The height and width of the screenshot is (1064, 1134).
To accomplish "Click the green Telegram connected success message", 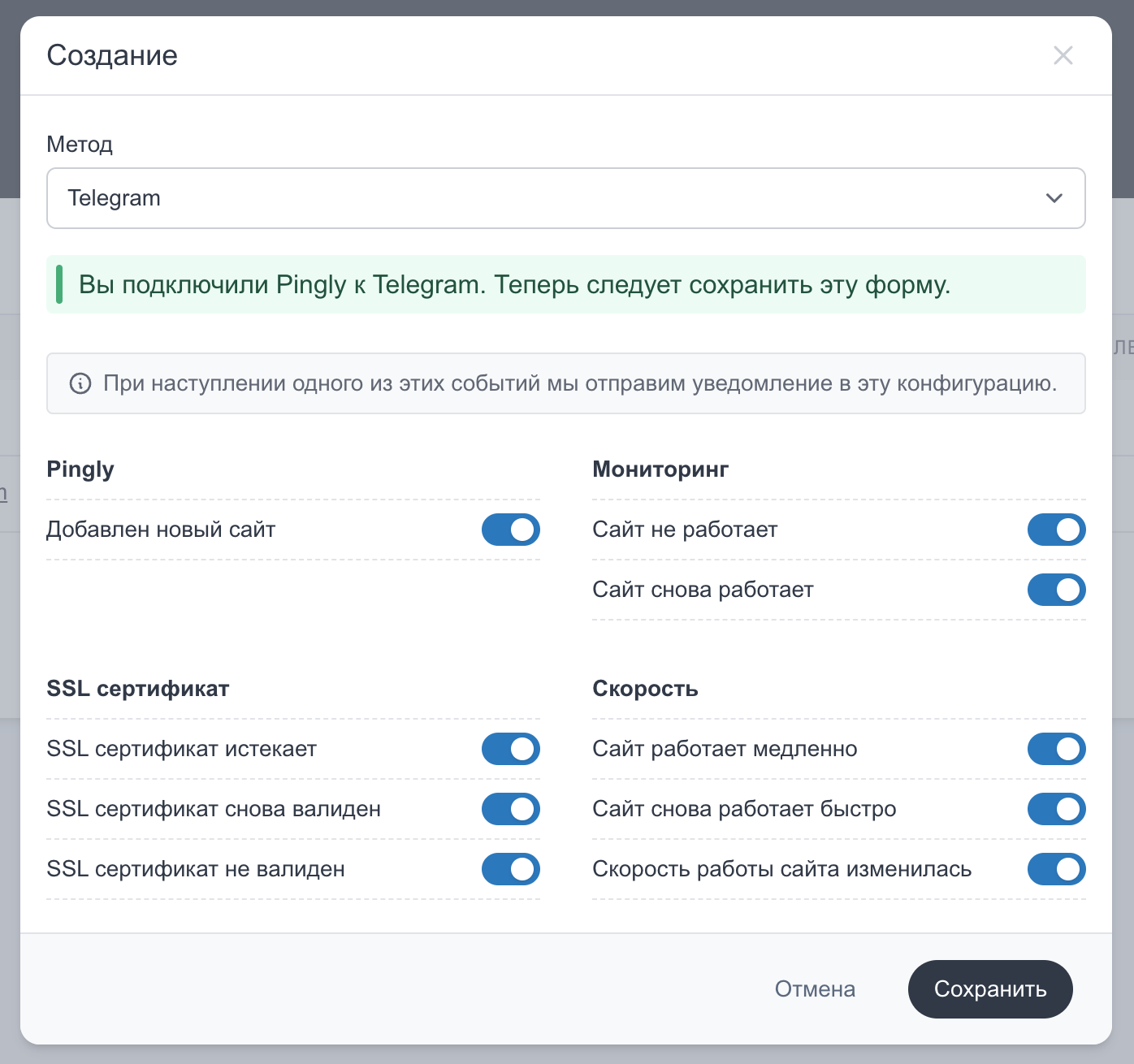I will [x=566, y=284].
